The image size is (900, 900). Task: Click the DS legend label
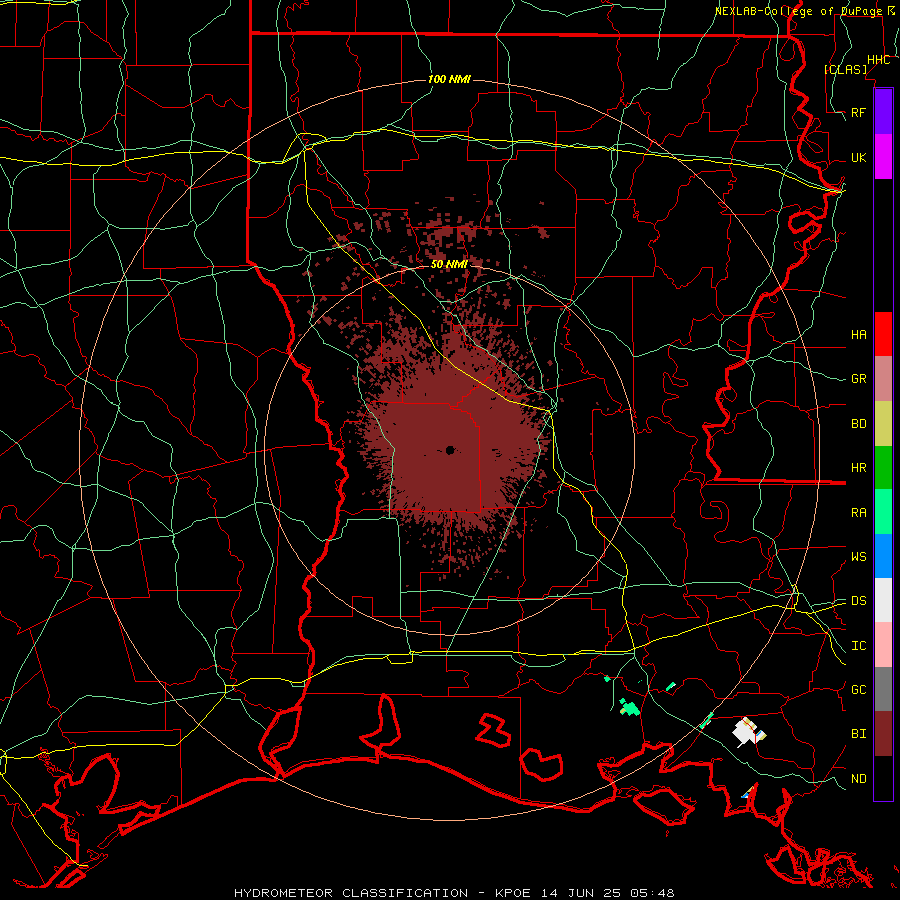pos(858,600)
